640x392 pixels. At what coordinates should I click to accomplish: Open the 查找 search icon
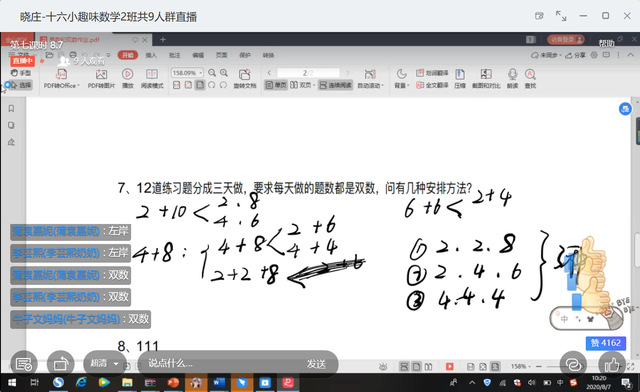(530, 78)
